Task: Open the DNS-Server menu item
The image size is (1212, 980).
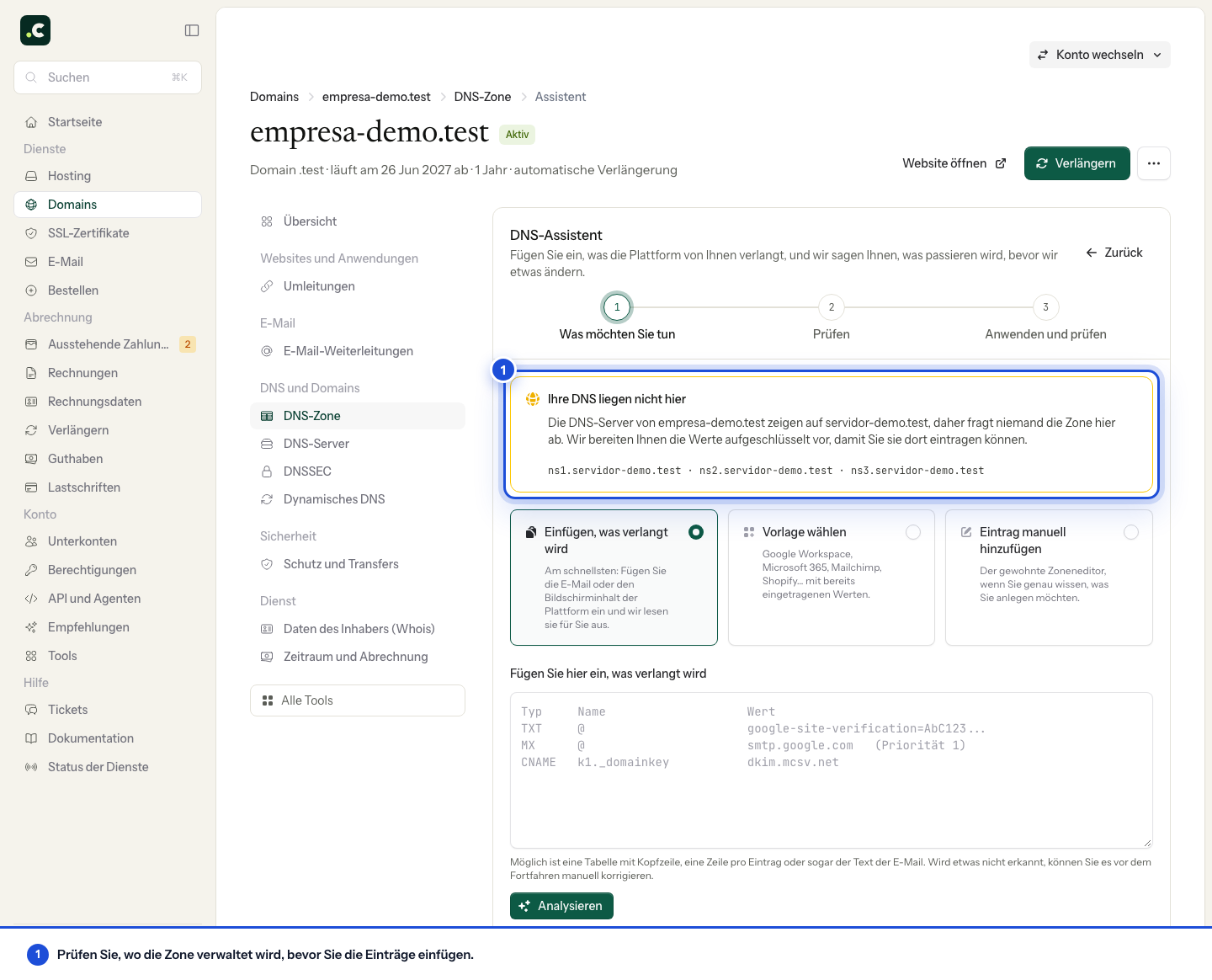Action: (358, 444)
